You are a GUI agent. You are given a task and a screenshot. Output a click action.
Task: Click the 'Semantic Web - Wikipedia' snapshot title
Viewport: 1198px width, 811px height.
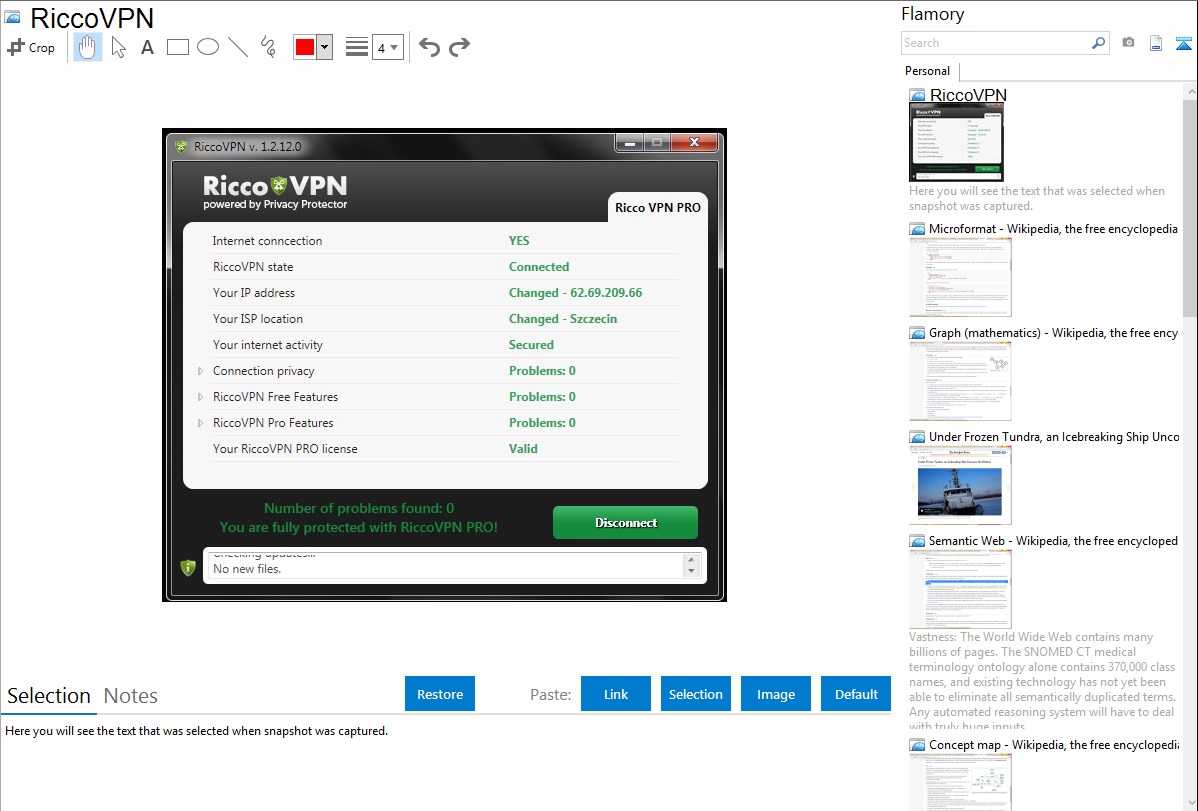[1053, 540]
